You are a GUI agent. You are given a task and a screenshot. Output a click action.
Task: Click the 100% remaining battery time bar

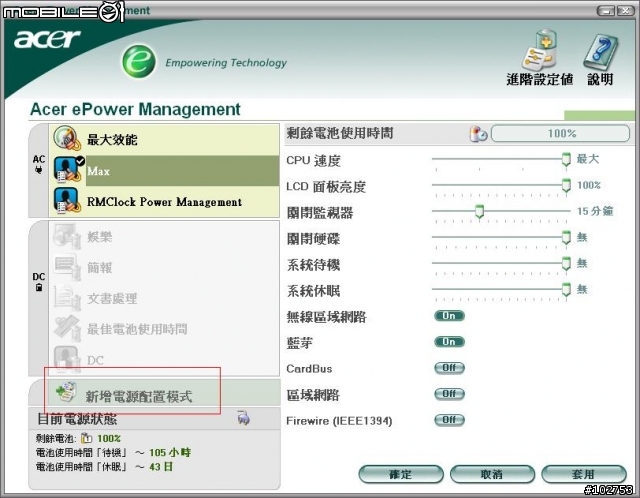coord(560,133)
